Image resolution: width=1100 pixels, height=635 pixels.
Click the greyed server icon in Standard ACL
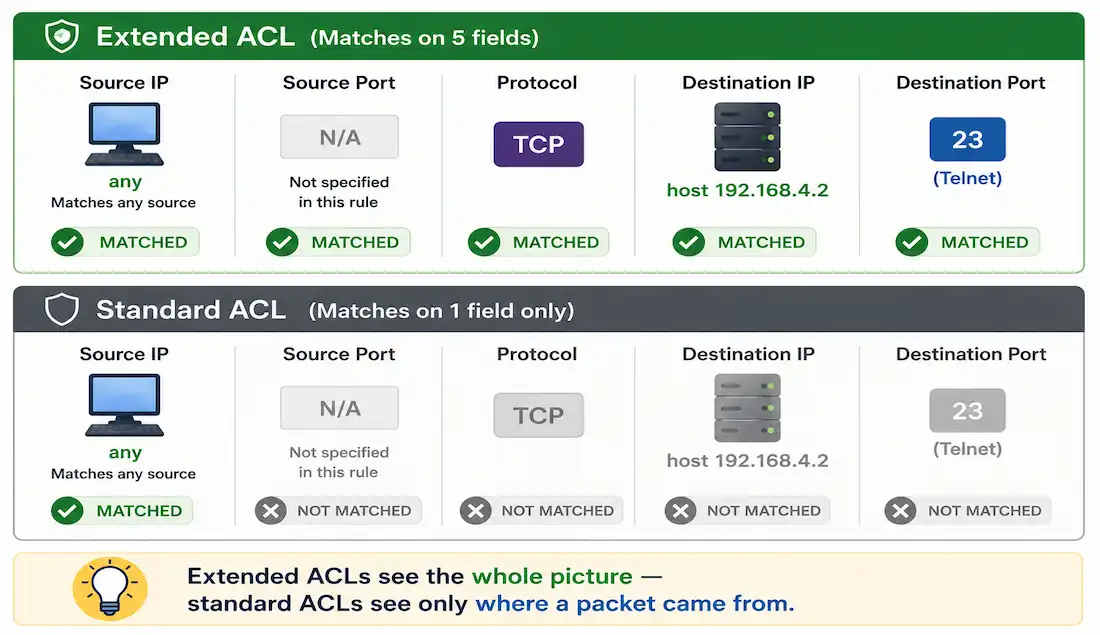(x=747, y=408)
